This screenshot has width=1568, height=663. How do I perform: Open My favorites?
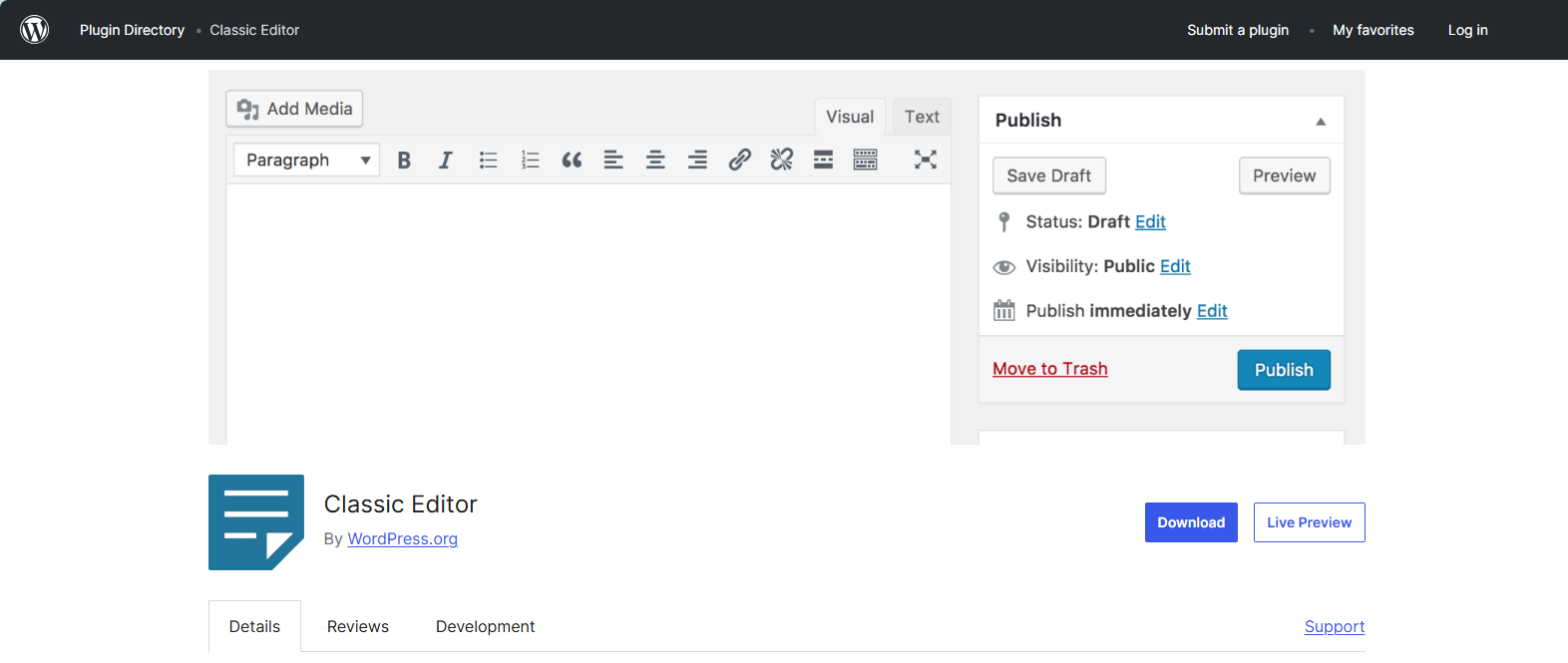tap(1373, 30)
